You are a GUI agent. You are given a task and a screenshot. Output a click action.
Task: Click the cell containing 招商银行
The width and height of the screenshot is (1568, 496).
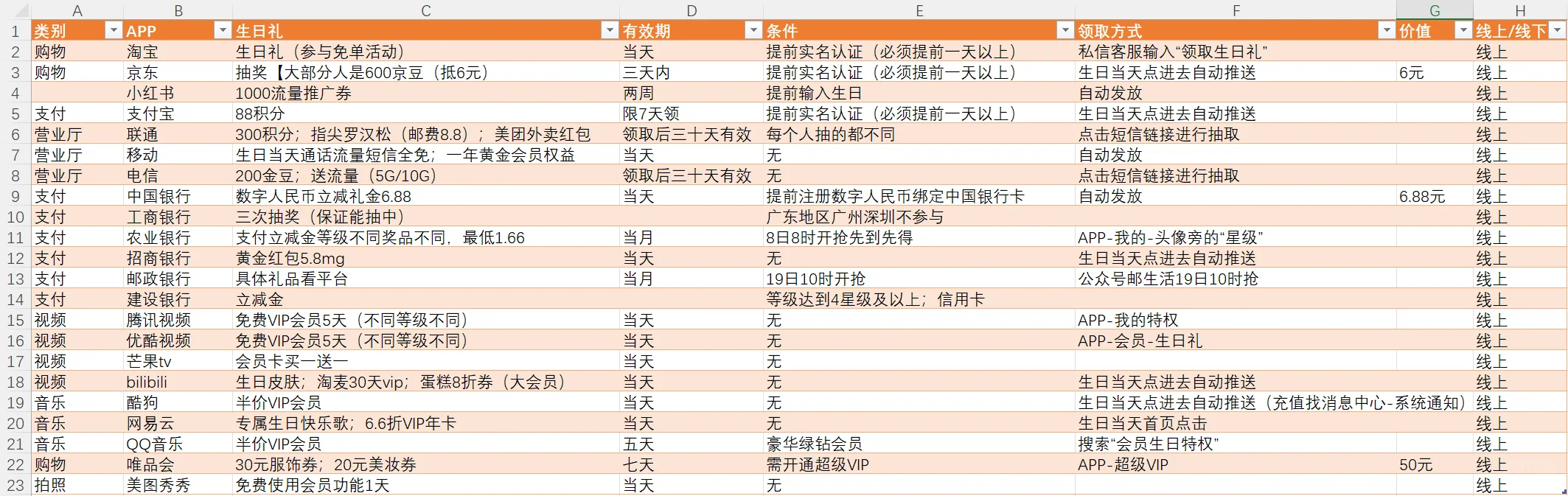click(x=178, y=258)
